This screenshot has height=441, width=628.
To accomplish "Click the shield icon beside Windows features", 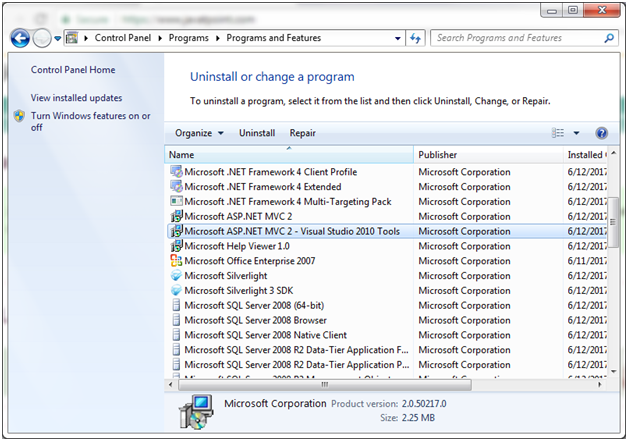I will 19,116.
